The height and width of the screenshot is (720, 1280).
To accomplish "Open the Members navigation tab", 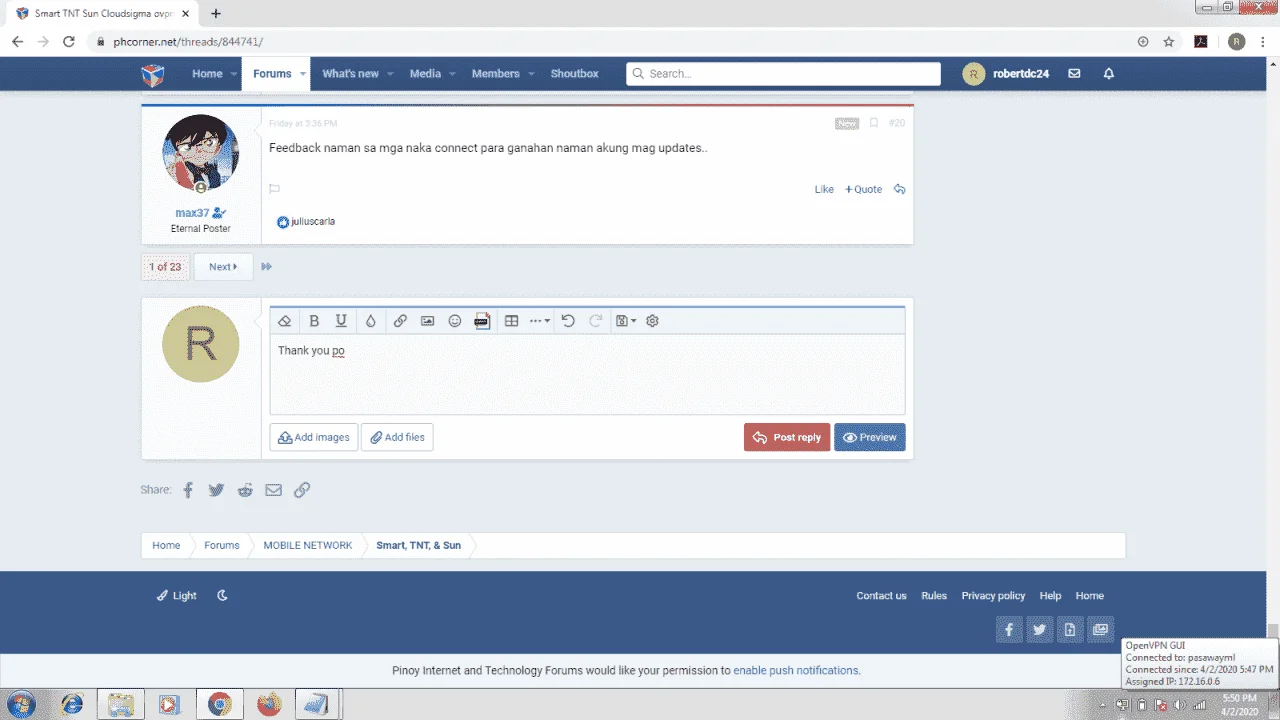I will coord(495,74).
